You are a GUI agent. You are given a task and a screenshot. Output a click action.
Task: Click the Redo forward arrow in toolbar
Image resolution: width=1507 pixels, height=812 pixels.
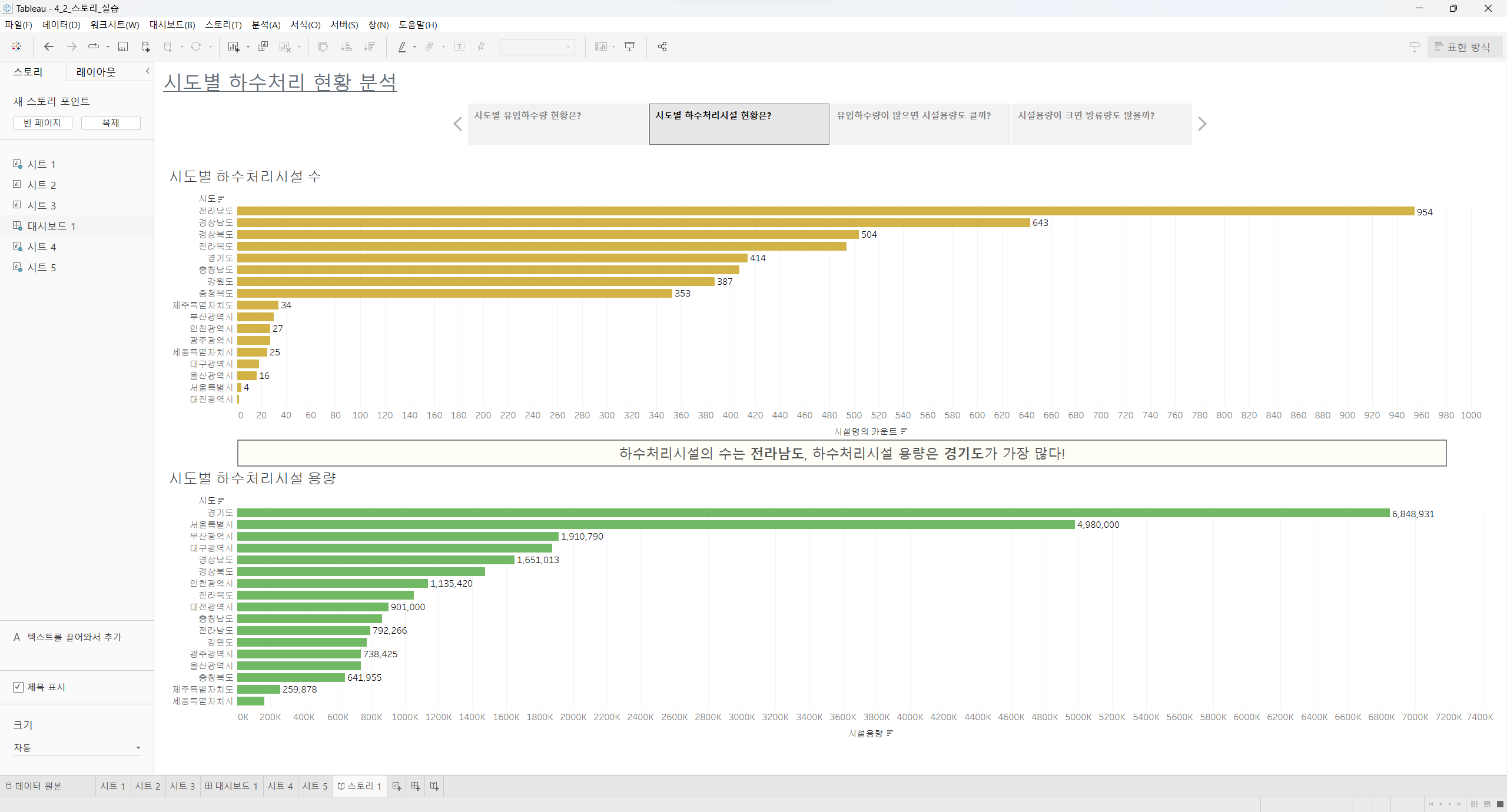click(x=72, y=46)
